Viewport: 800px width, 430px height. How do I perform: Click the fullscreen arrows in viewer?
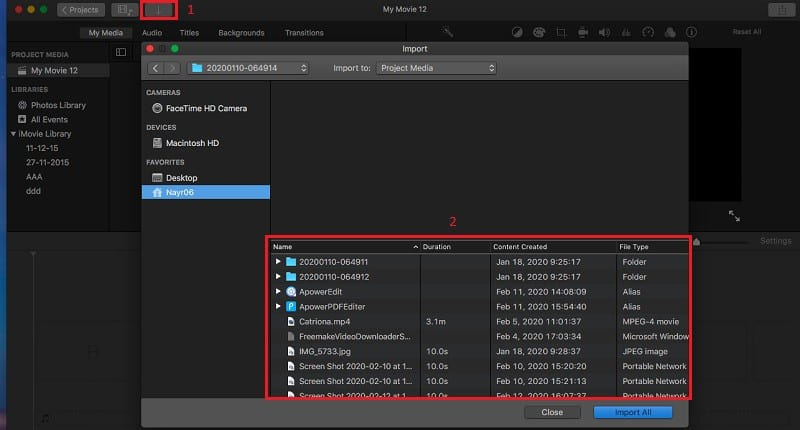click(x=734, y=216)
